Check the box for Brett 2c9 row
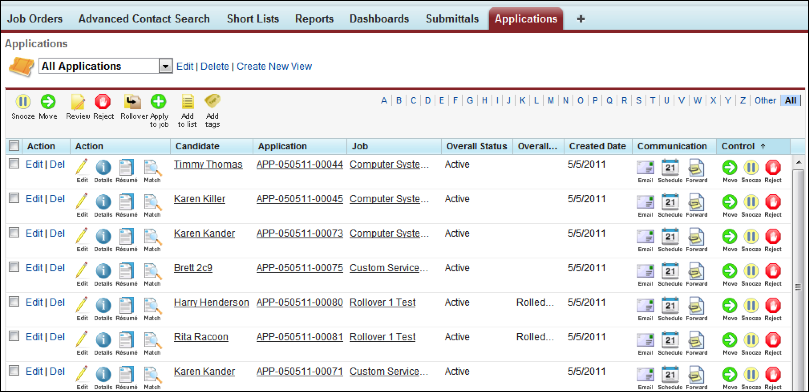 (x=14, y=267)
